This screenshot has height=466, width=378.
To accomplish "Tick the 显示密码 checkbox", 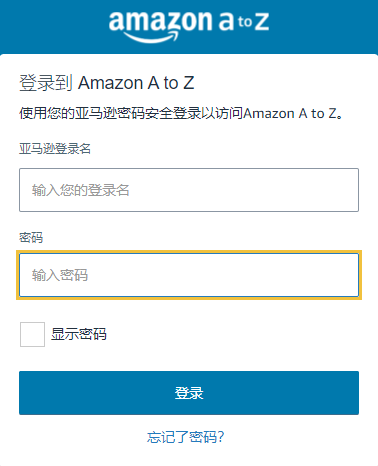I will tap(32, 334).
